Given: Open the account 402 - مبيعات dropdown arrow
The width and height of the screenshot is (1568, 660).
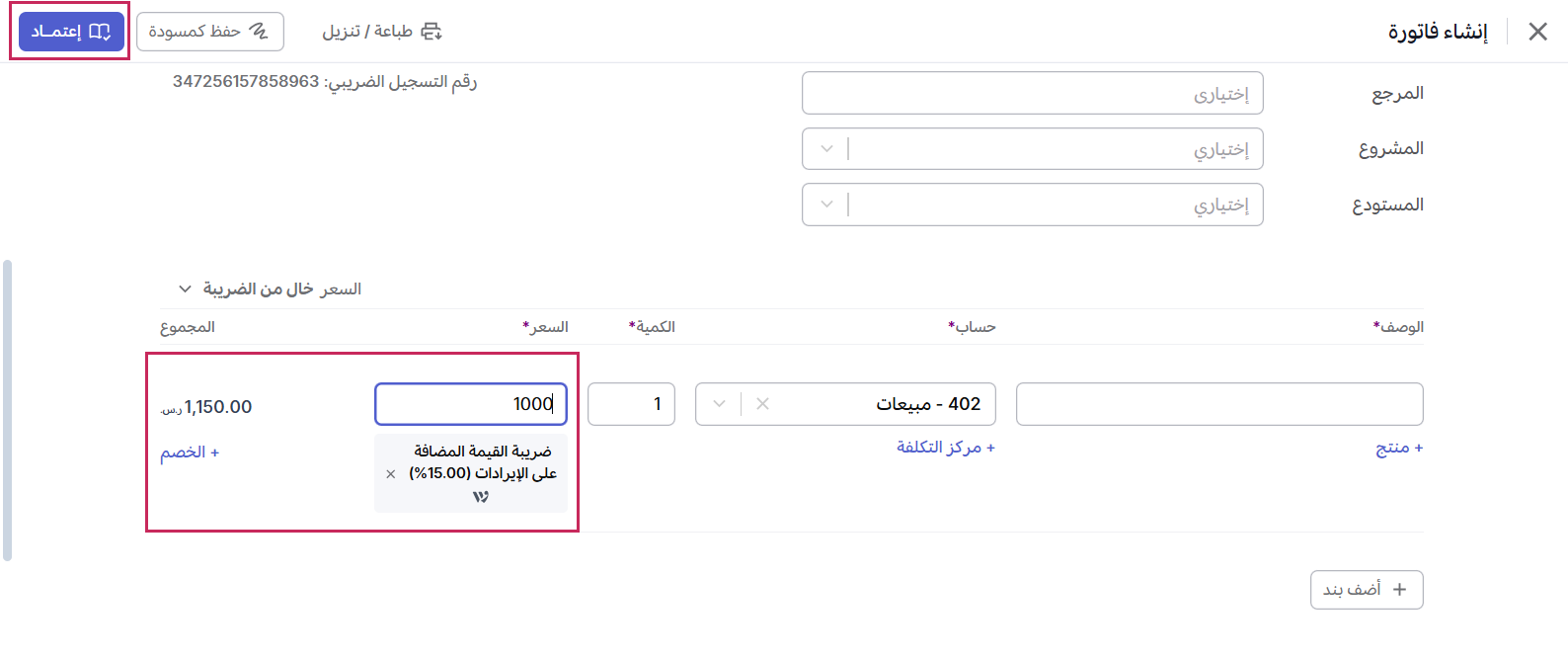Looking at the screenshot, I should coord(719,403).
